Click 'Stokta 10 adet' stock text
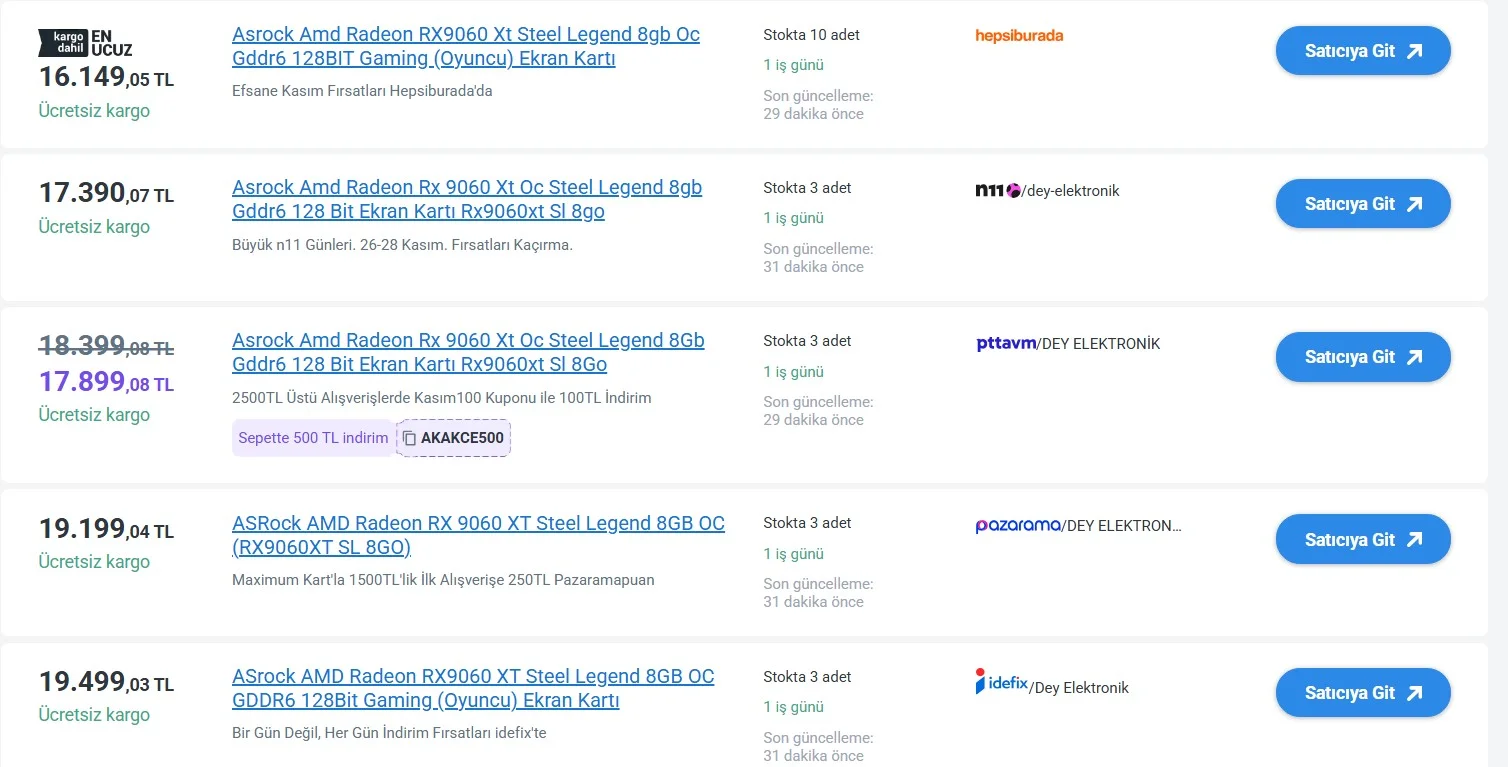Screen dimensions: 1508x767 pos(811,35)
